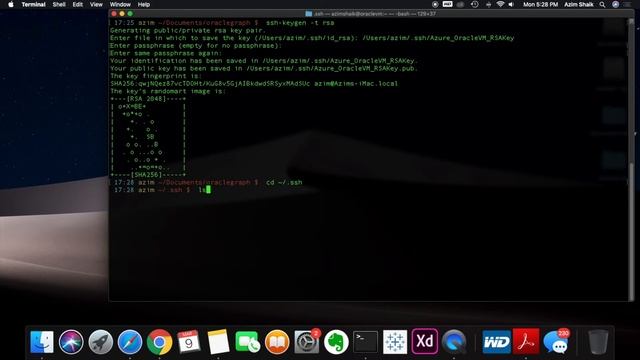Open Notes app in Dock
The width and height of the screenshot is (640, 360).
218,342
